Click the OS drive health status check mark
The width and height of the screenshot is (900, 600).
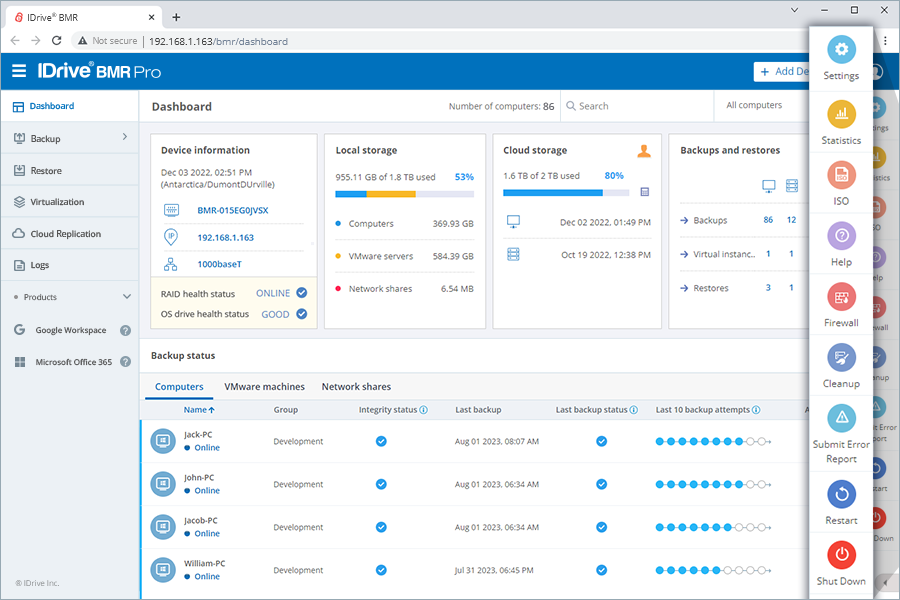point(301,314)
